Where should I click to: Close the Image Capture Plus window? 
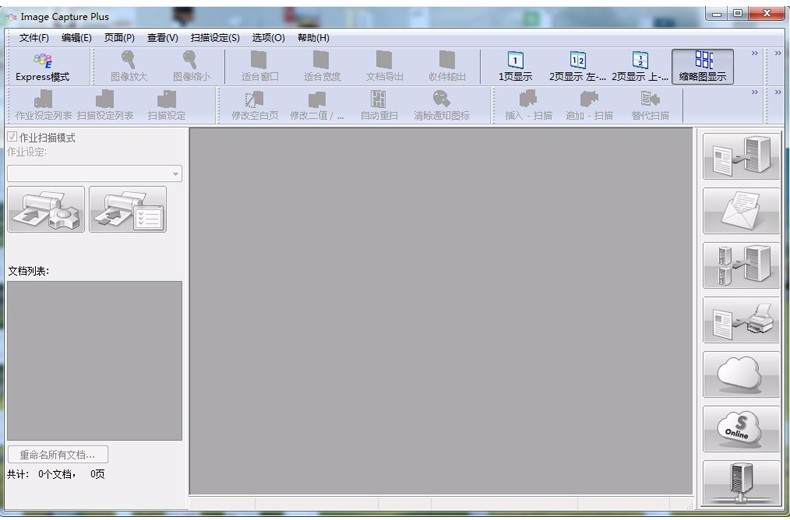coord(767,13)
